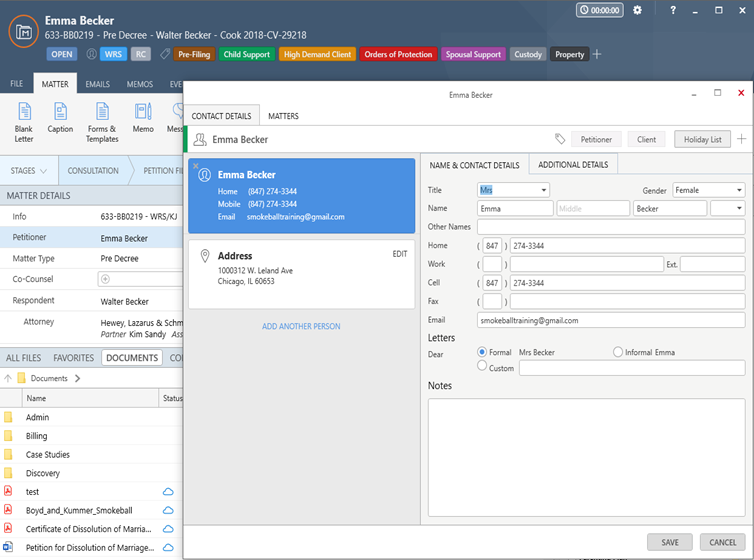The width and height of the screenshot is (754, 560).
Task: Click Add Another Person link
Action: click(301, 326)
